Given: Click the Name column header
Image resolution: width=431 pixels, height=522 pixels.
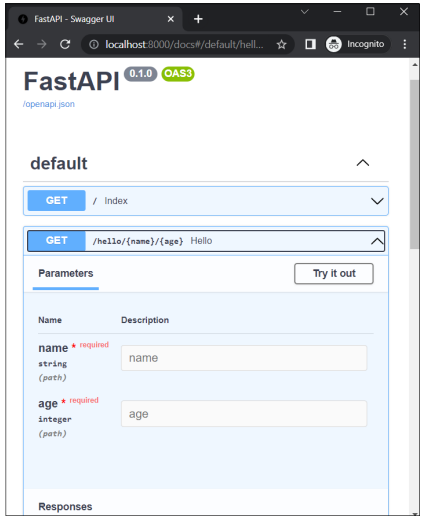Looking at the screenshot, I should pyautogui.click(x=50, y=320).
